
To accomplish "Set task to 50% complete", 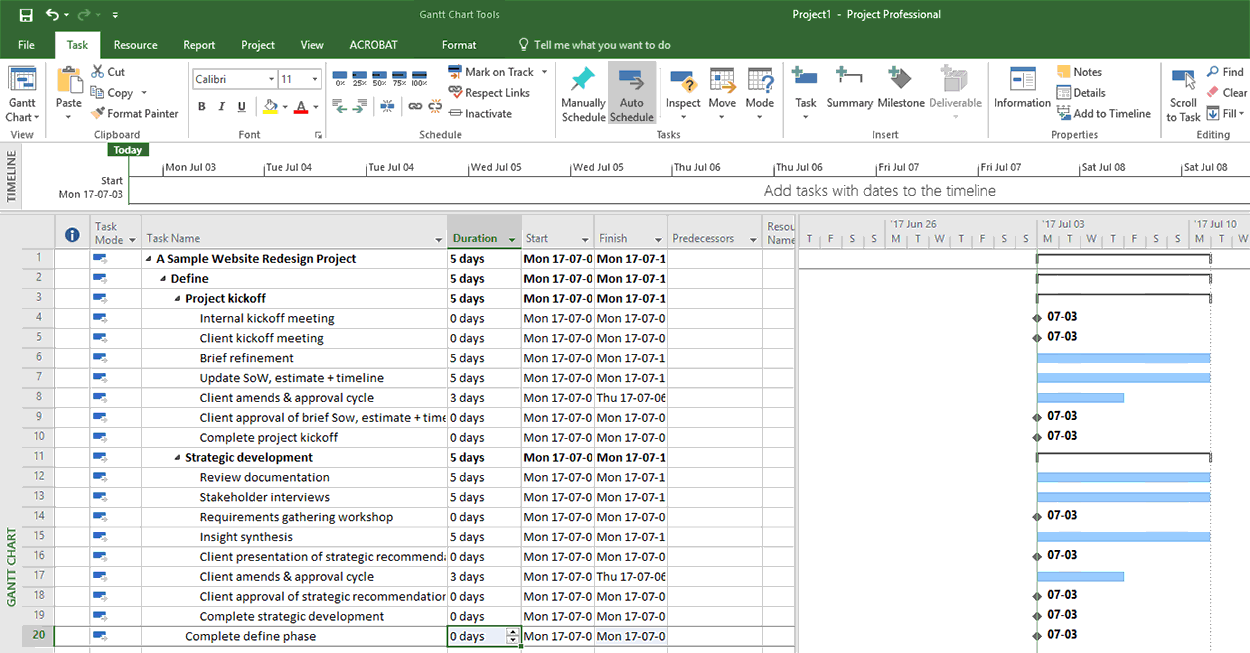I will 380,78.
